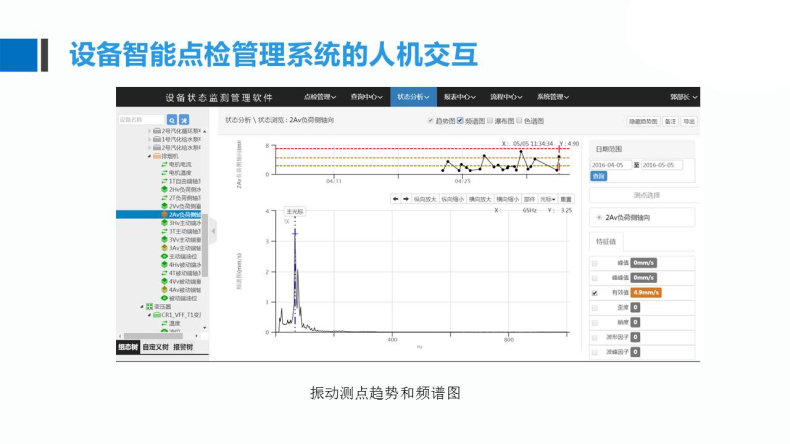Screen dimensions: 790x444
Task: Click the pin icon next to tree search
Action: point(183,120)
